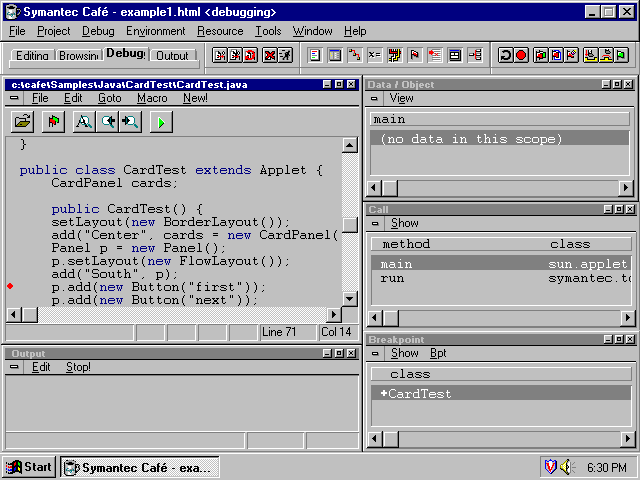
Task: Open the Macro menu in source editor
Action: coord(152,98)
